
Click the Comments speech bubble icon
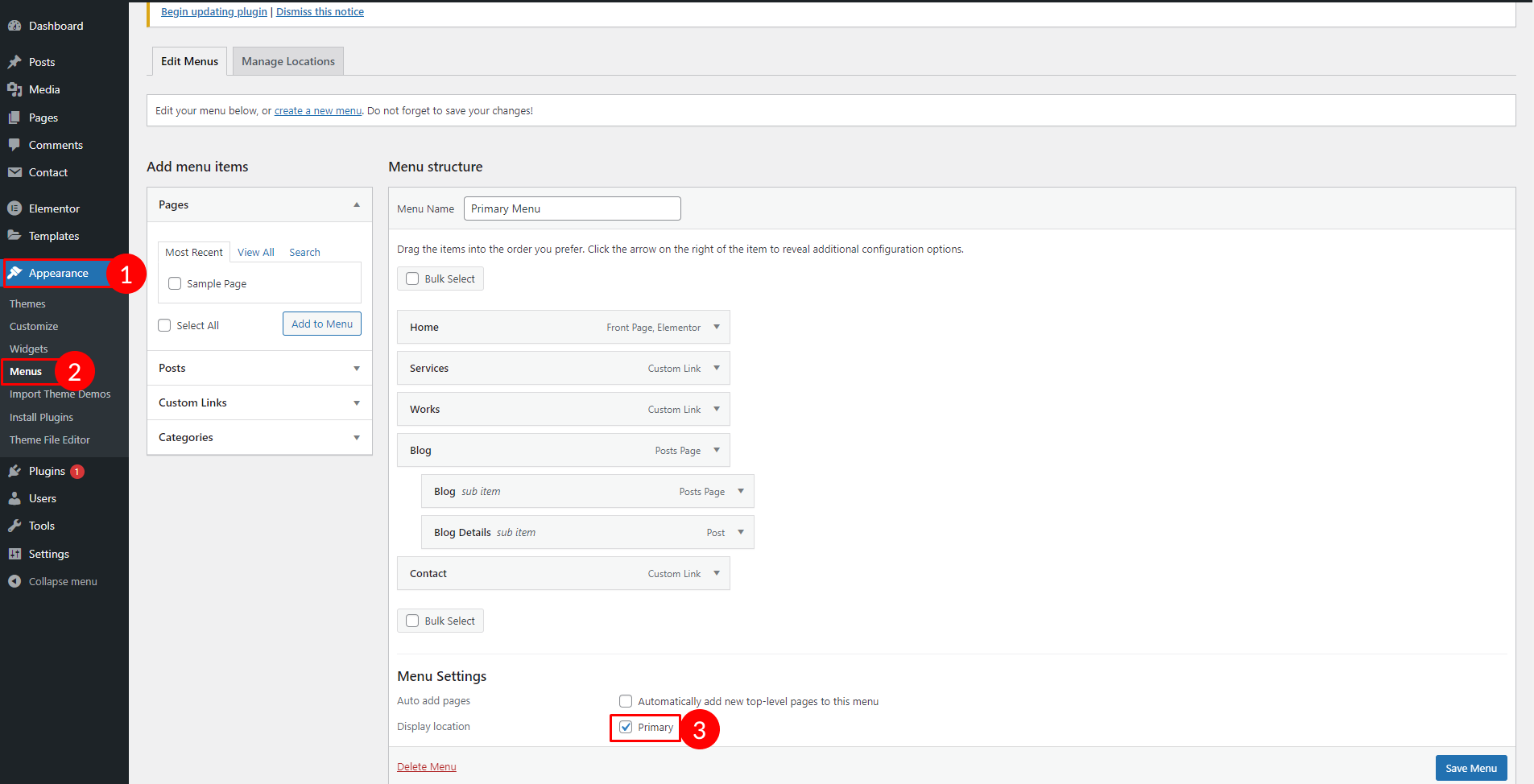click(x=14, y=145)
